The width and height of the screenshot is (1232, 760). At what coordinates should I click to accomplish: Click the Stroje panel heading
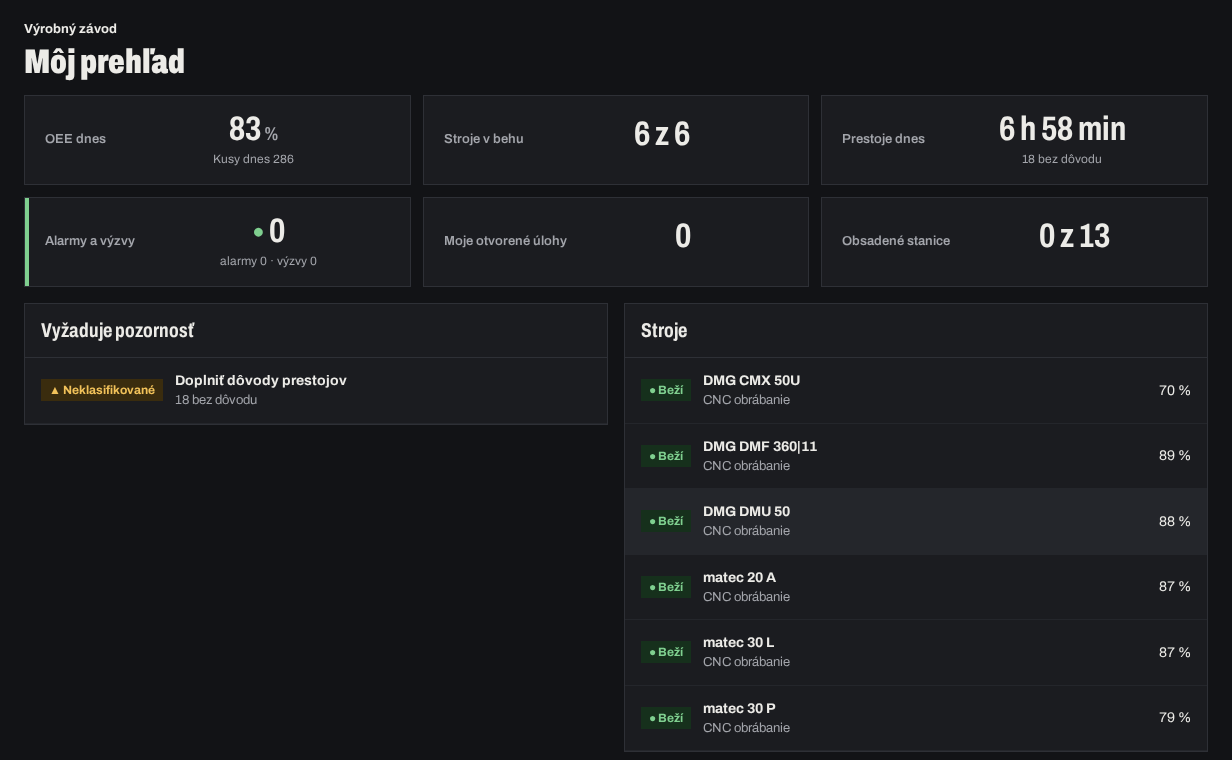pos(664,331)
